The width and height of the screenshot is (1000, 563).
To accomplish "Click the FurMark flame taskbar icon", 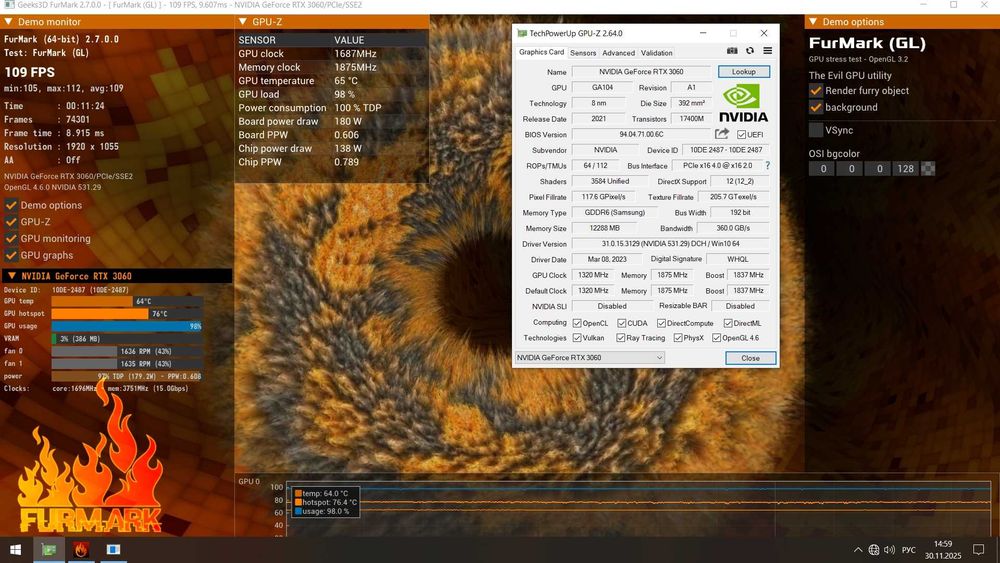I will click(x=81, y=550).
